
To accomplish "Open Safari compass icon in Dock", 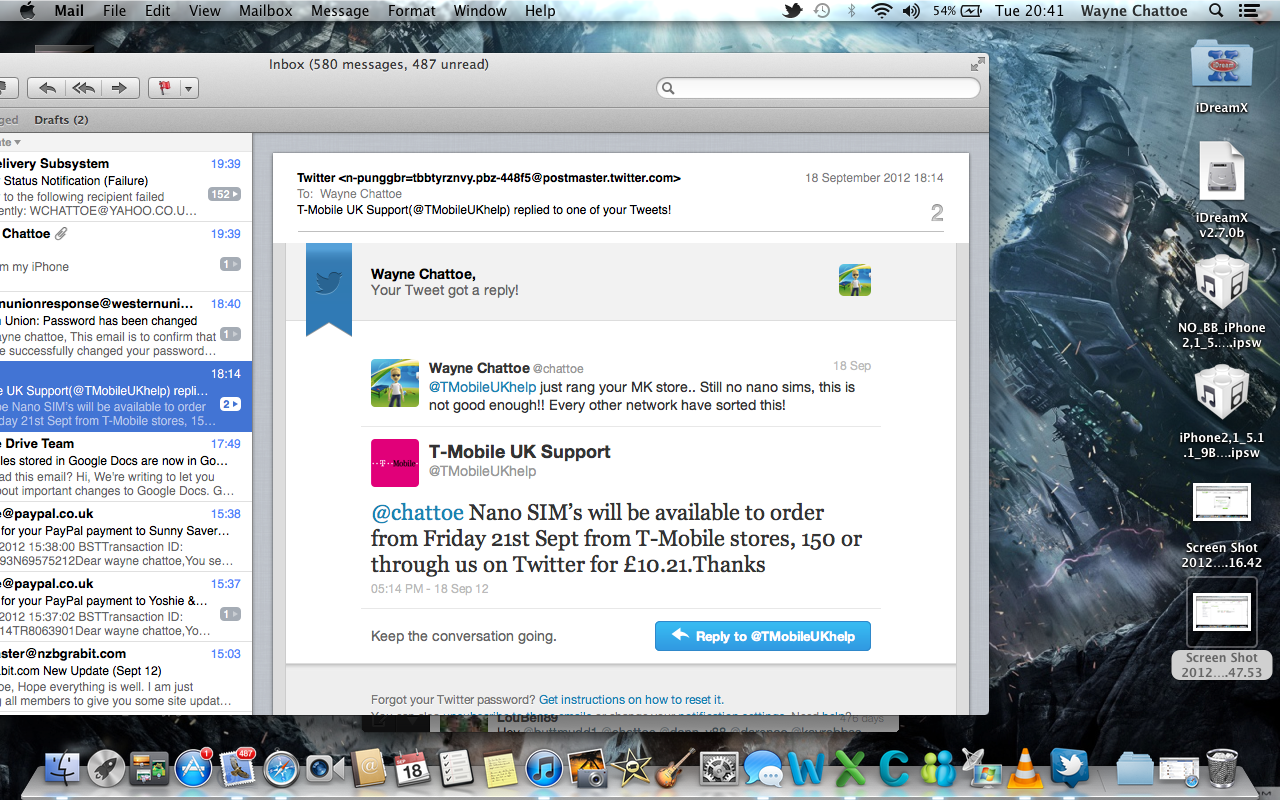I will (x=281, y=768).
